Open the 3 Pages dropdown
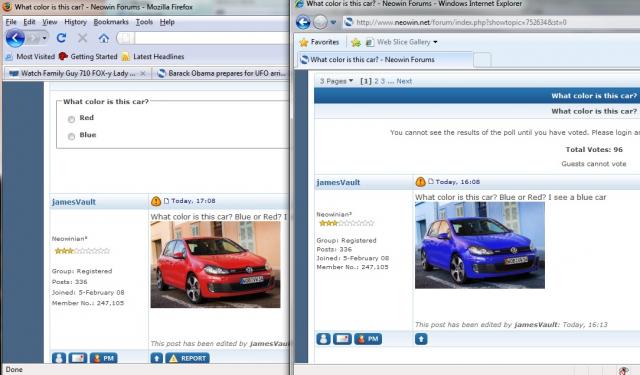The width and height of the screenshot is (640, 375). click(336, 81)
